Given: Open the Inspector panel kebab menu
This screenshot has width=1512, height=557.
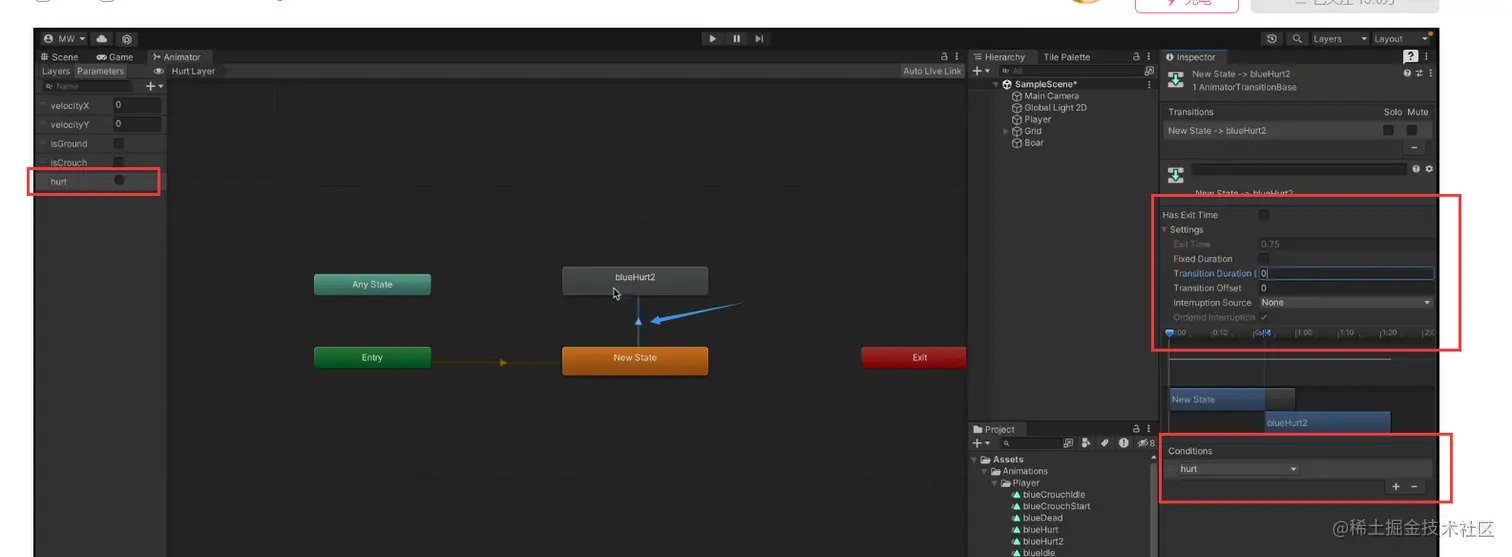Looking at the screenshot, I should pos(1425,57).
